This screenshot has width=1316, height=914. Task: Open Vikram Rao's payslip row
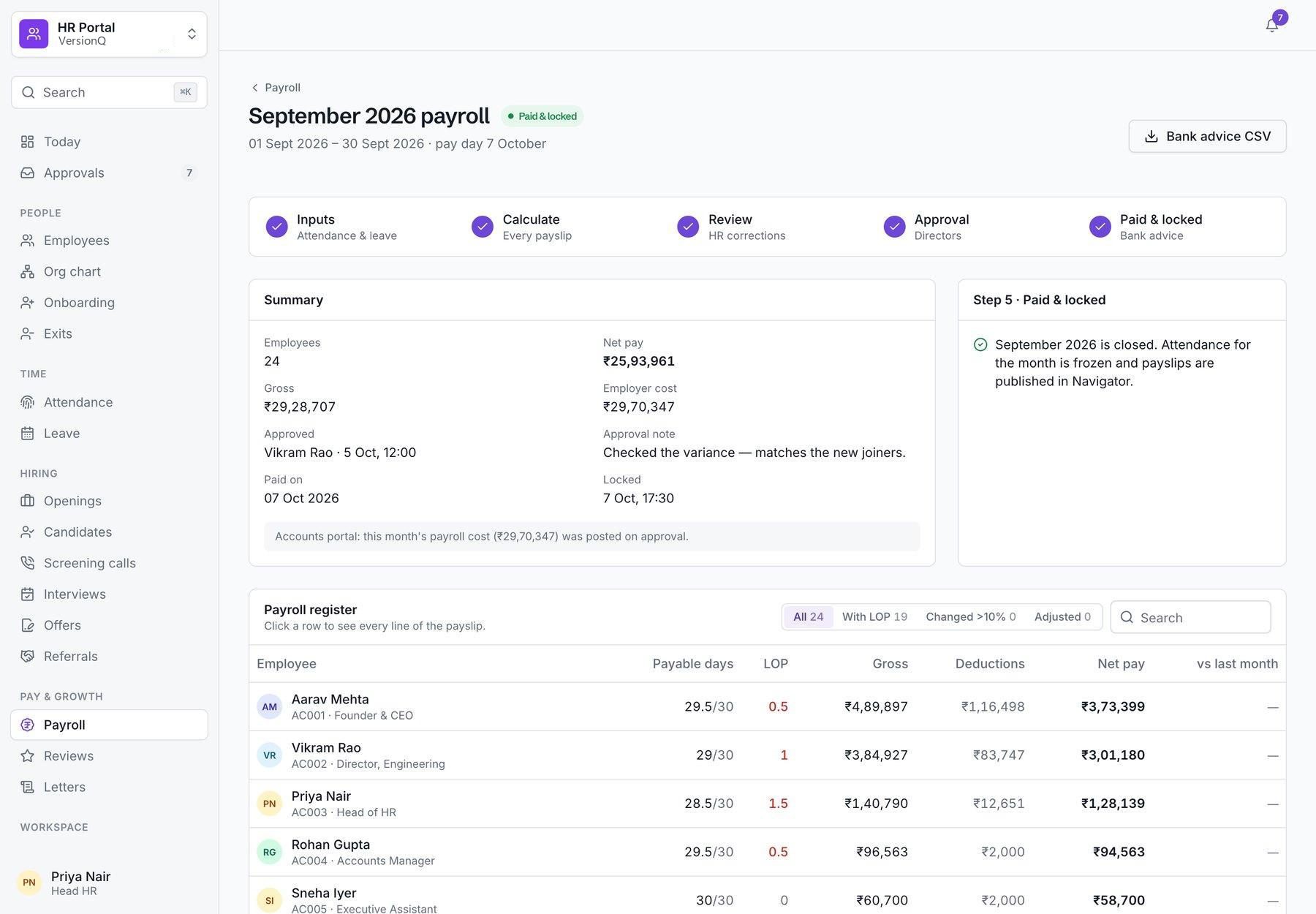pyautogui.click(x=767, y=755)
